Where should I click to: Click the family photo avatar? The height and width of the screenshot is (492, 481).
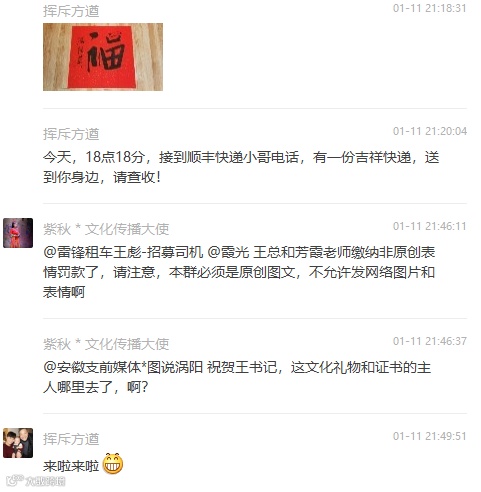tap(18, 443)
